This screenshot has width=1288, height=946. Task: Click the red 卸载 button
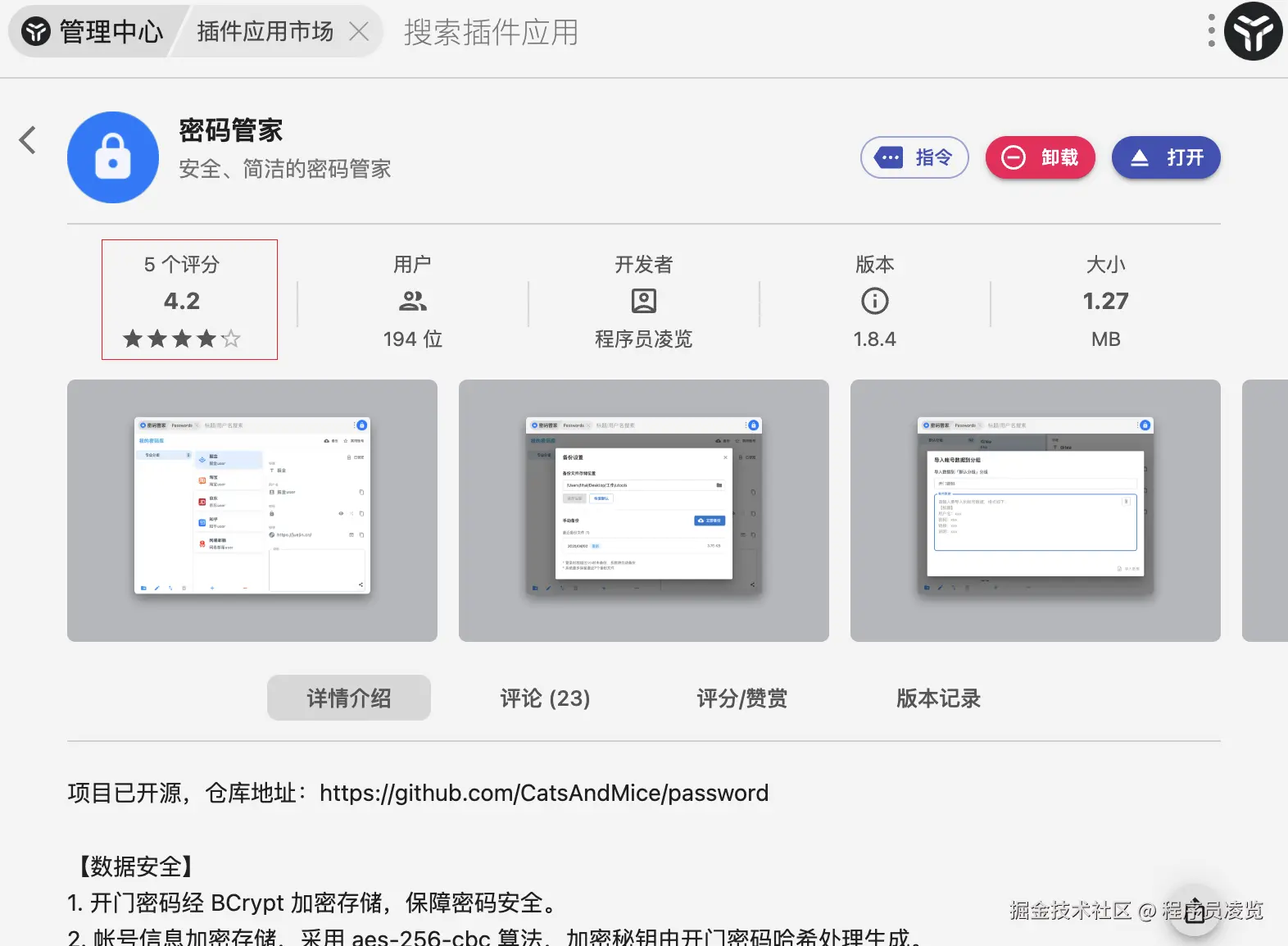[x=1040, y=157]
